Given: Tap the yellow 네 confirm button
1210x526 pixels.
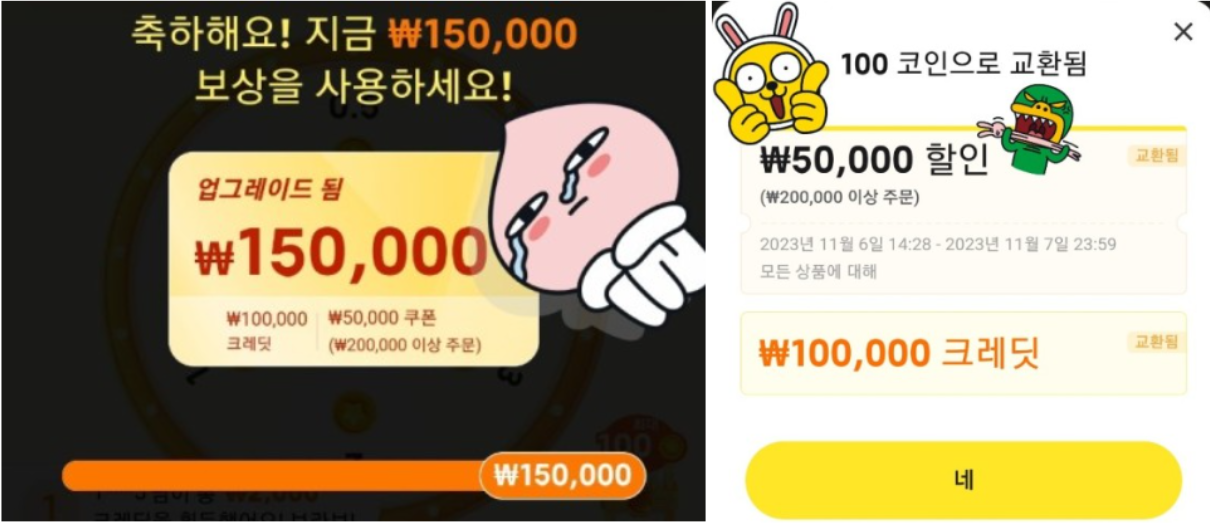Looking at the screenshot, I should [x=963, y=479].
